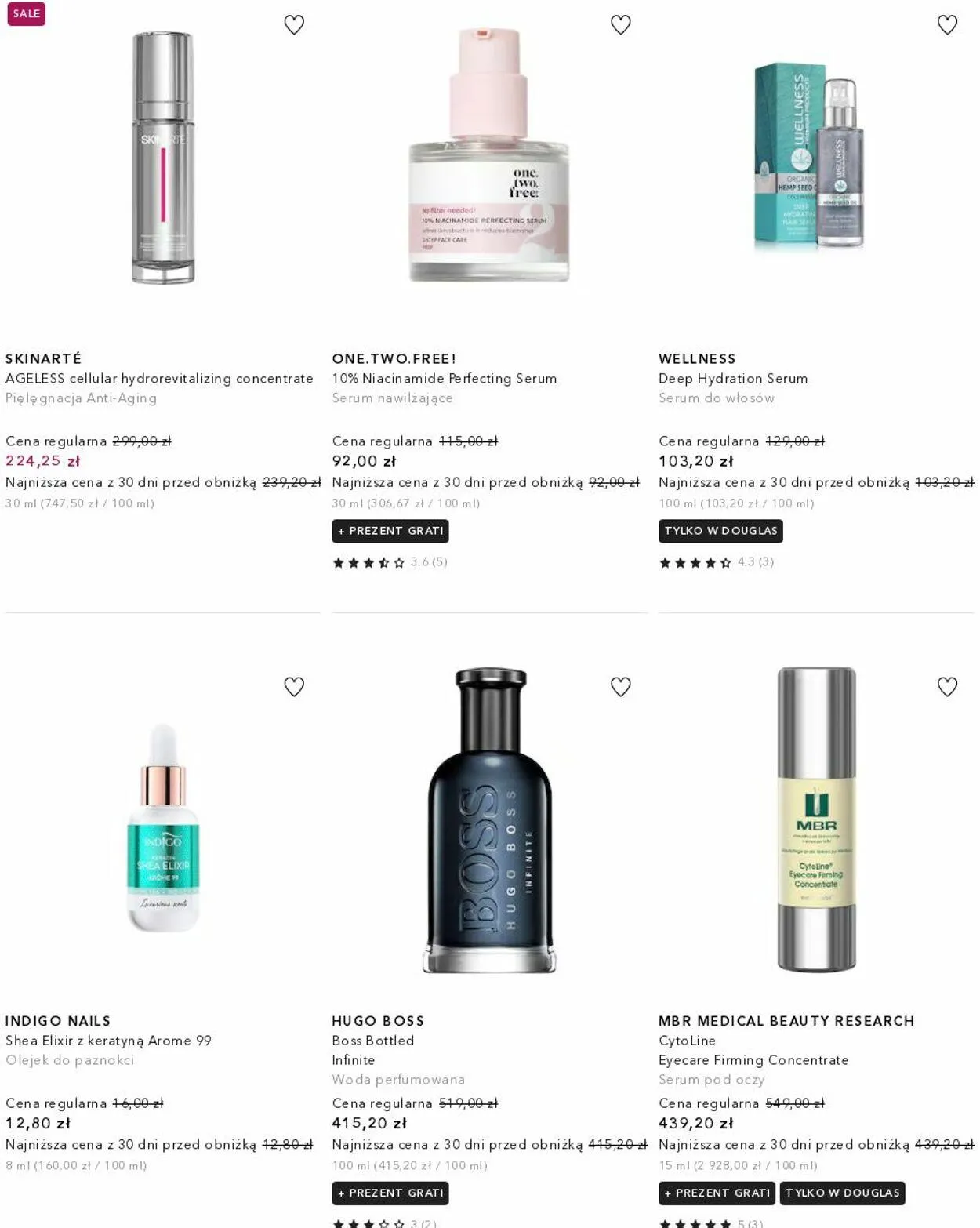Viewport: 980px width, 1228px height.
Task: Click the SALE badge on SKINARTÉ product
Action: (x=27, y=14)
